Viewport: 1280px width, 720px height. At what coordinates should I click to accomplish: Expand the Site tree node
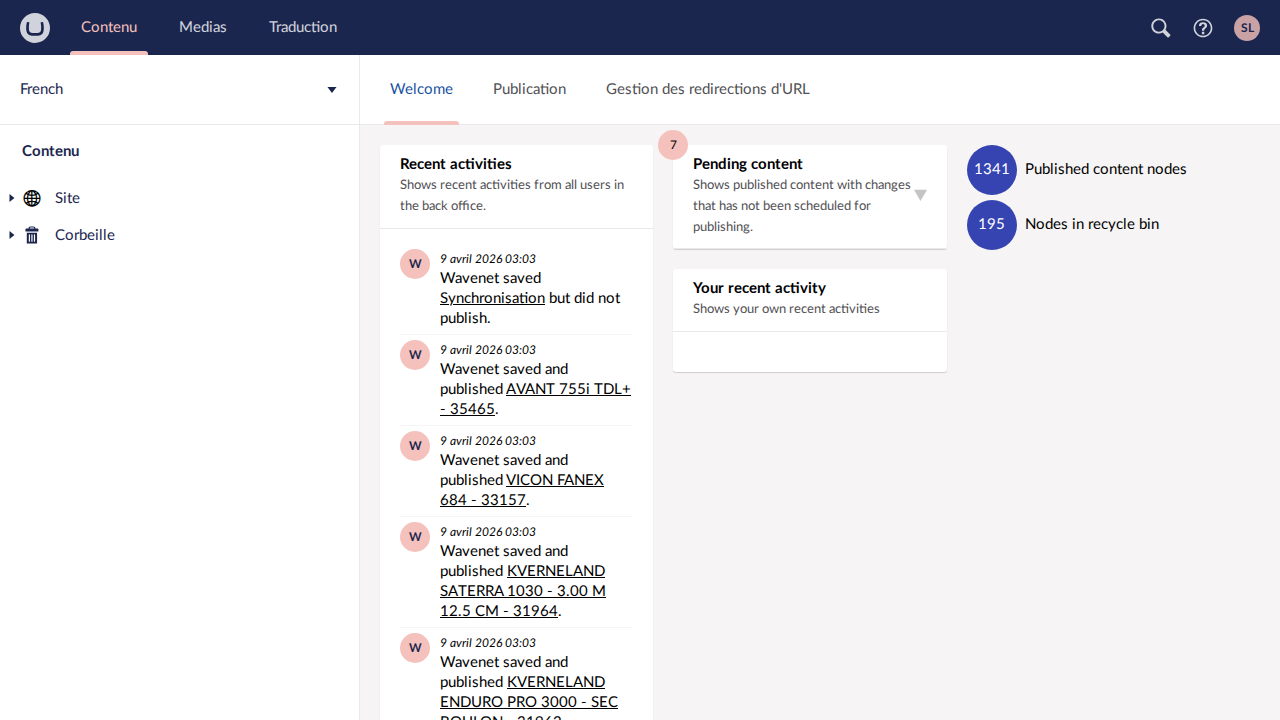point(11,198)
